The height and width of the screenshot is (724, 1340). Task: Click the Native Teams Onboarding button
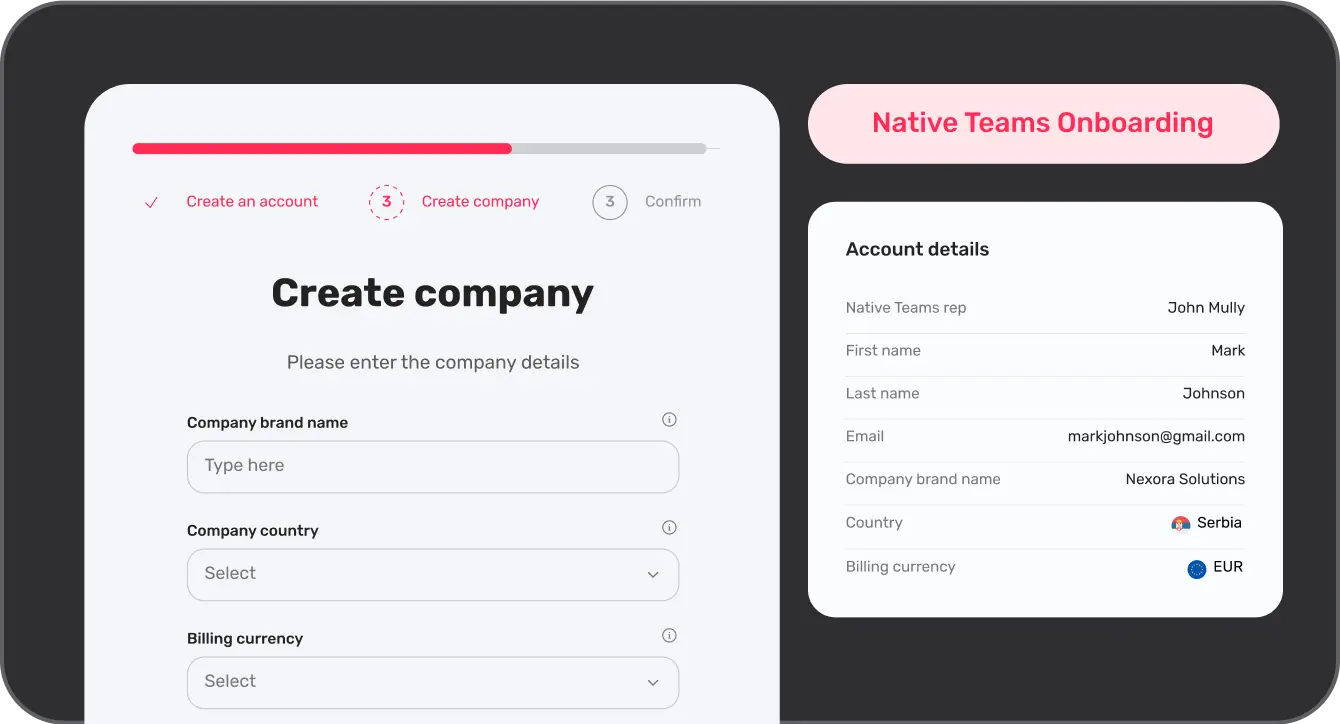click(x=1043, y=123)
